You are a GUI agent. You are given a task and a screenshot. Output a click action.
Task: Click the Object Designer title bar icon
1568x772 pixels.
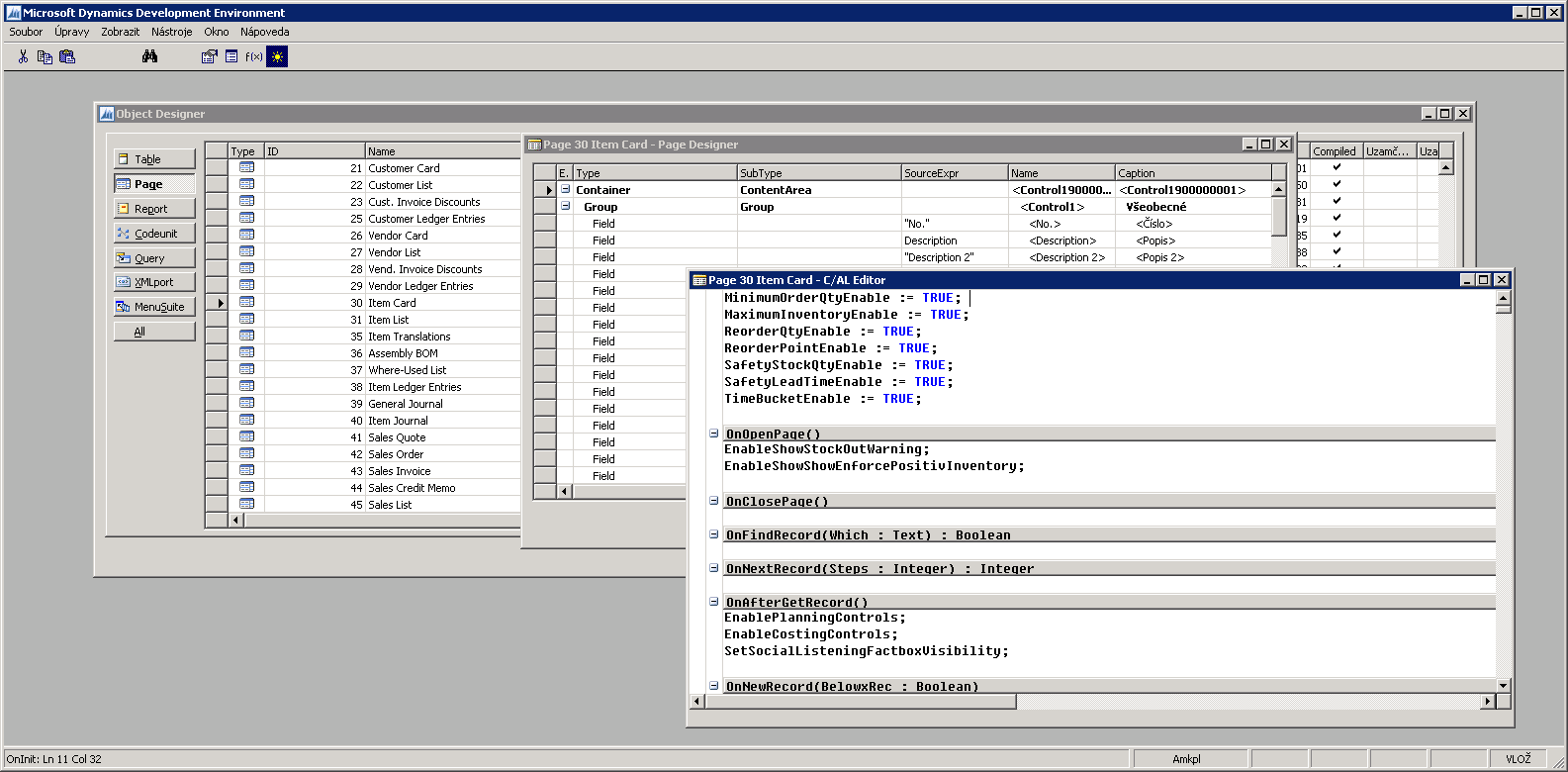[106, 114]
